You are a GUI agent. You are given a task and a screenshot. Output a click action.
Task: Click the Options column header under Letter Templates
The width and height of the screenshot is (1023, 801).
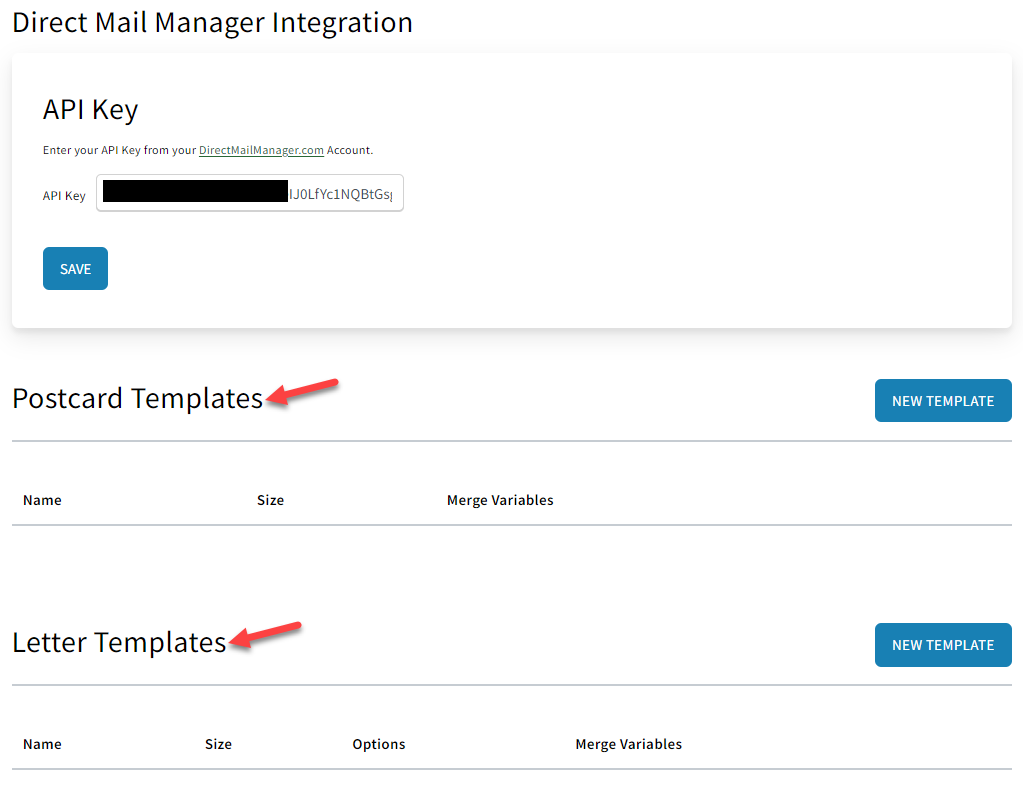tap(378, 744)
